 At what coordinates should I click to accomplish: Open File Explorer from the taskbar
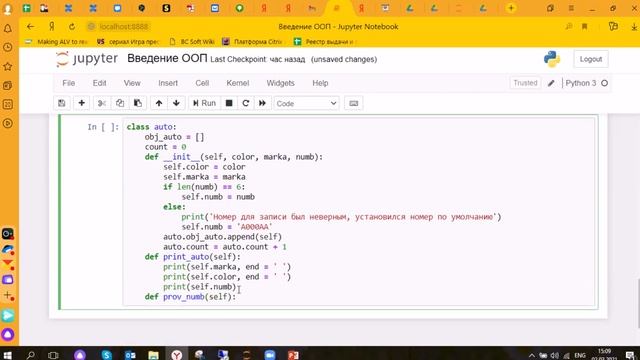[153, 355]
